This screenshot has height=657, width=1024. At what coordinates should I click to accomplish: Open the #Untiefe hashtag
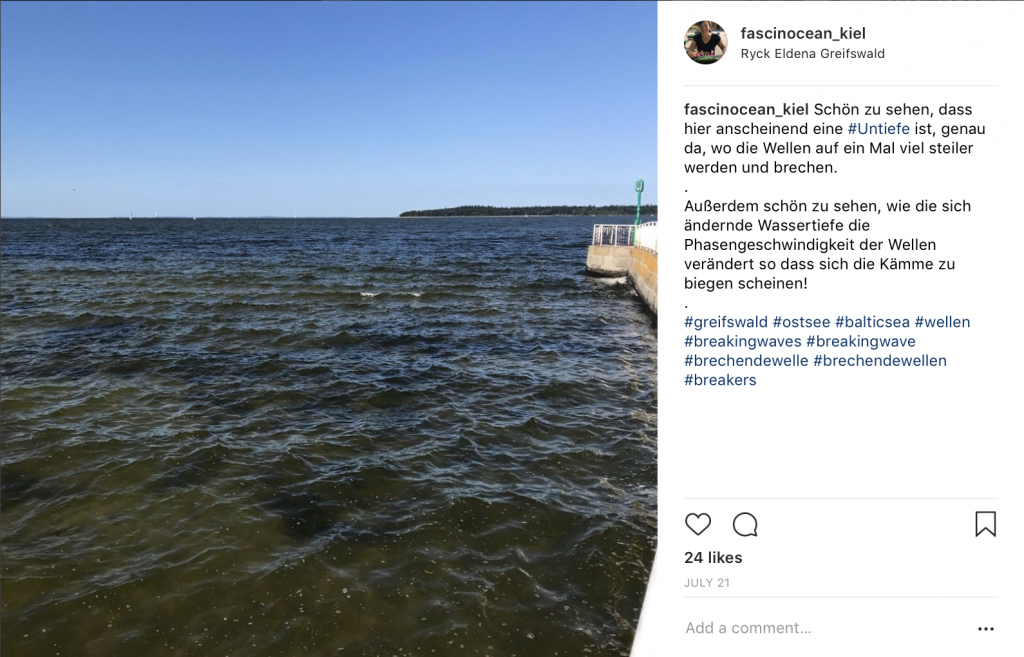(878, 129)
